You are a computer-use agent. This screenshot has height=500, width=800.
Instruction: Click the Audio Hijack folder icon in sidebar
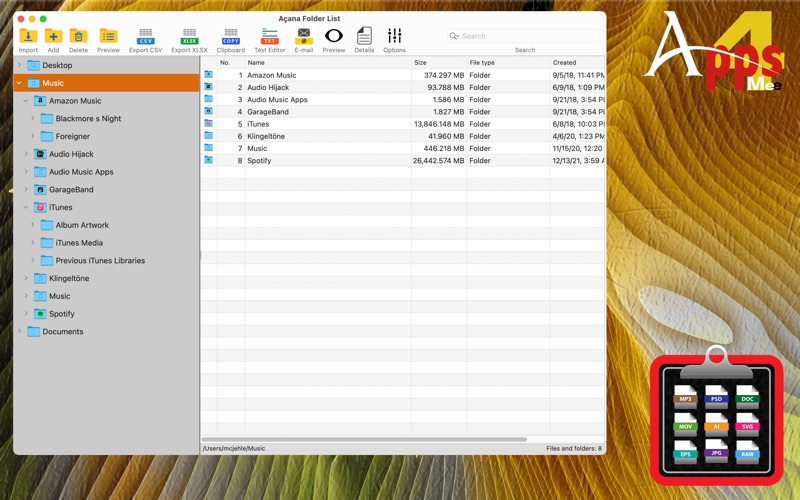click(40, 154)
